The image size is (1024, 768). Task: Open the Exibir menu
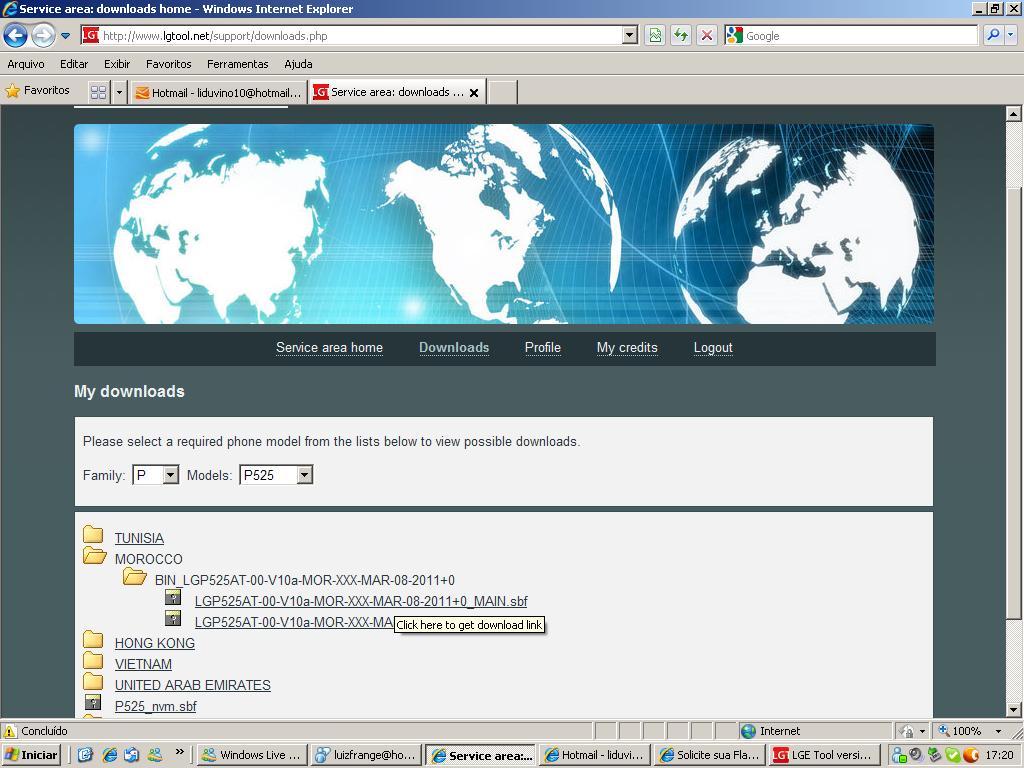point(117,64)
